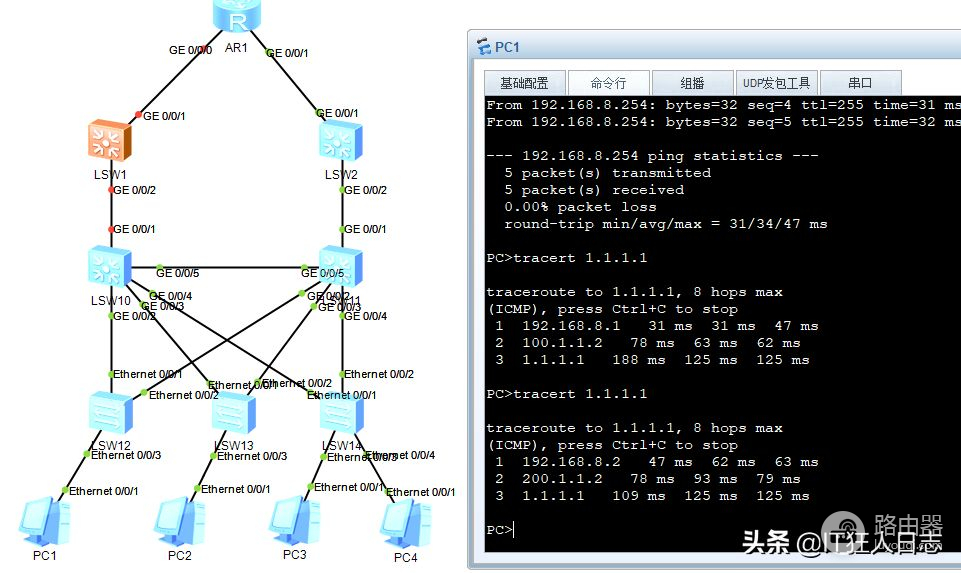Click the PC> command prompt line
The height and width of the screenshot is (573, 961).
click(x=501, y=529)
